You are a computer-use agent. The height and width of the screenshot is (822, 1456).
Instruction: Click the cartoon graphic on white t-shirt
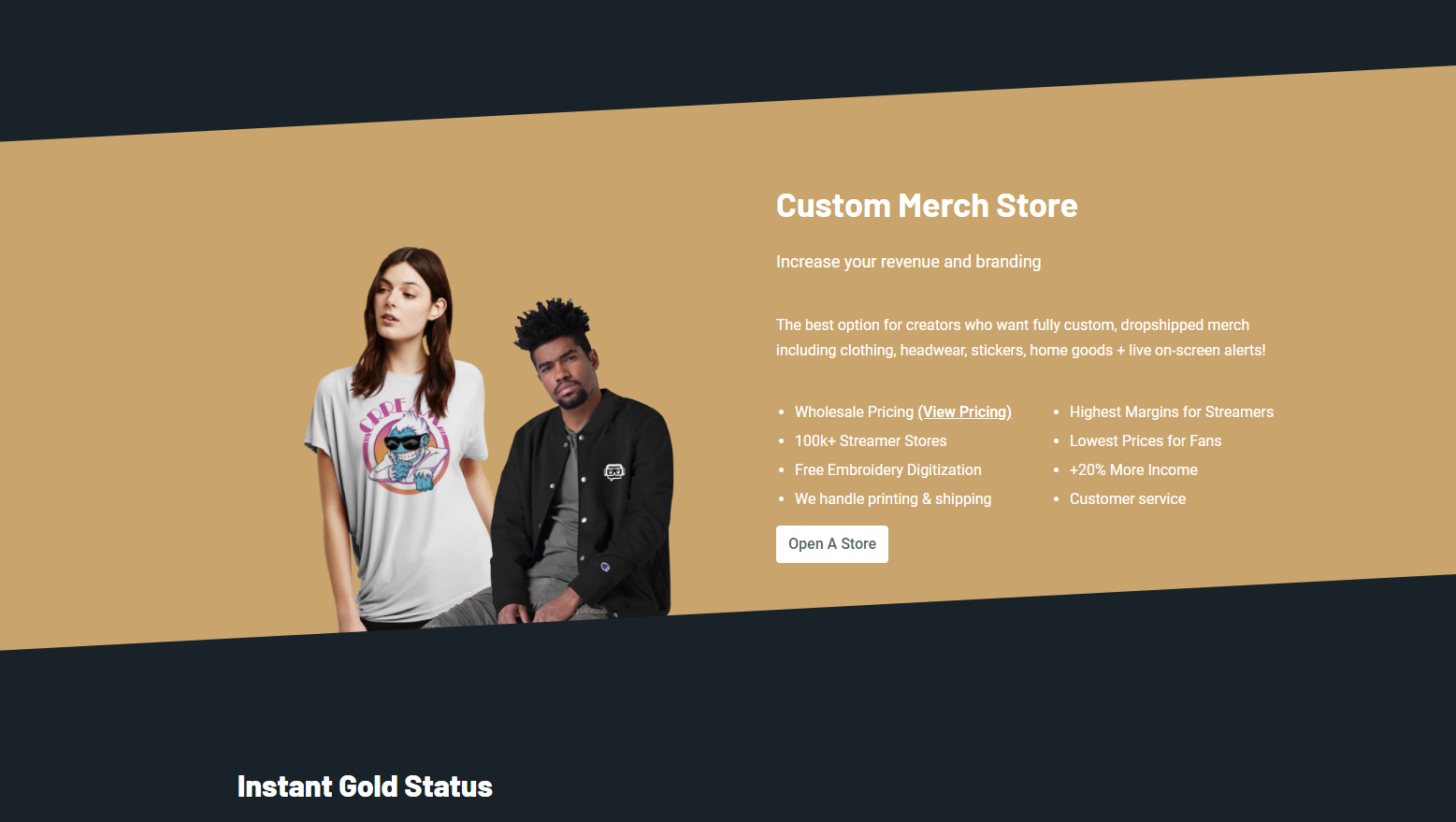406,445
